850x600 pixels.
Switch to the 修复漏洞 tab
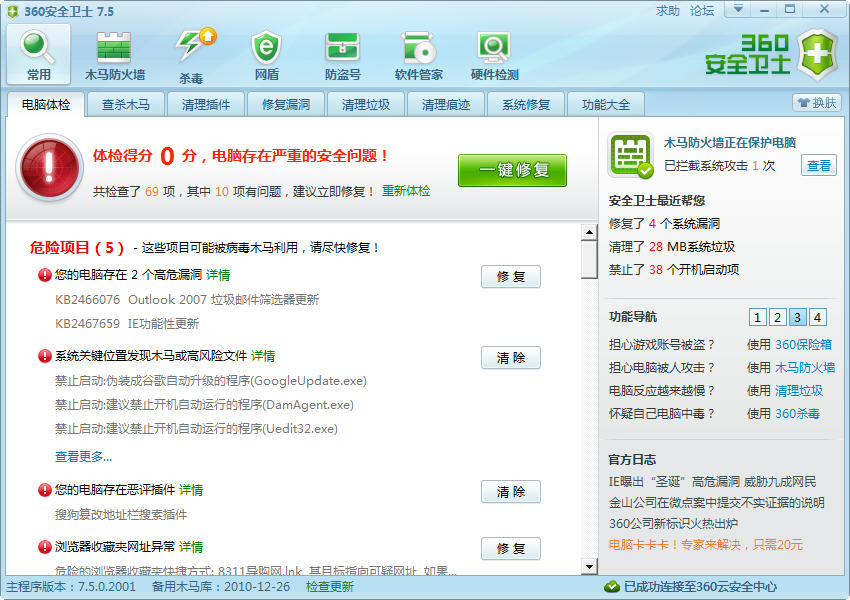coord(286,104)
